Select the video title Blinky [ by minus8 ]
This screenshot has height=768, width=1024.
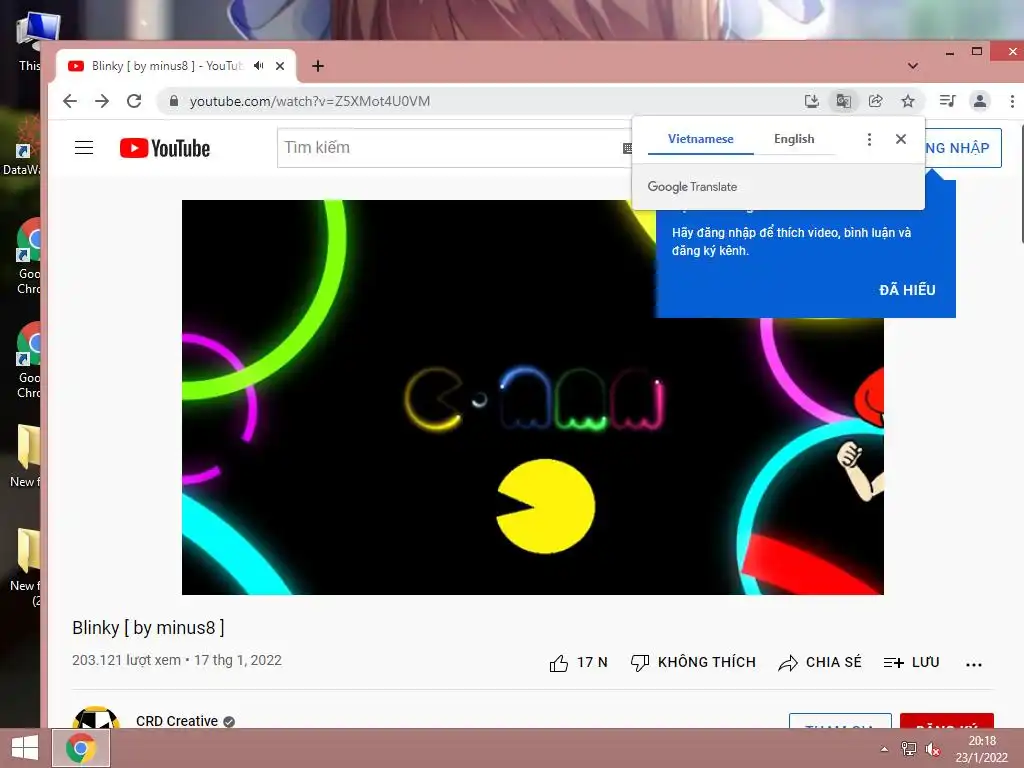coord(148,628)
